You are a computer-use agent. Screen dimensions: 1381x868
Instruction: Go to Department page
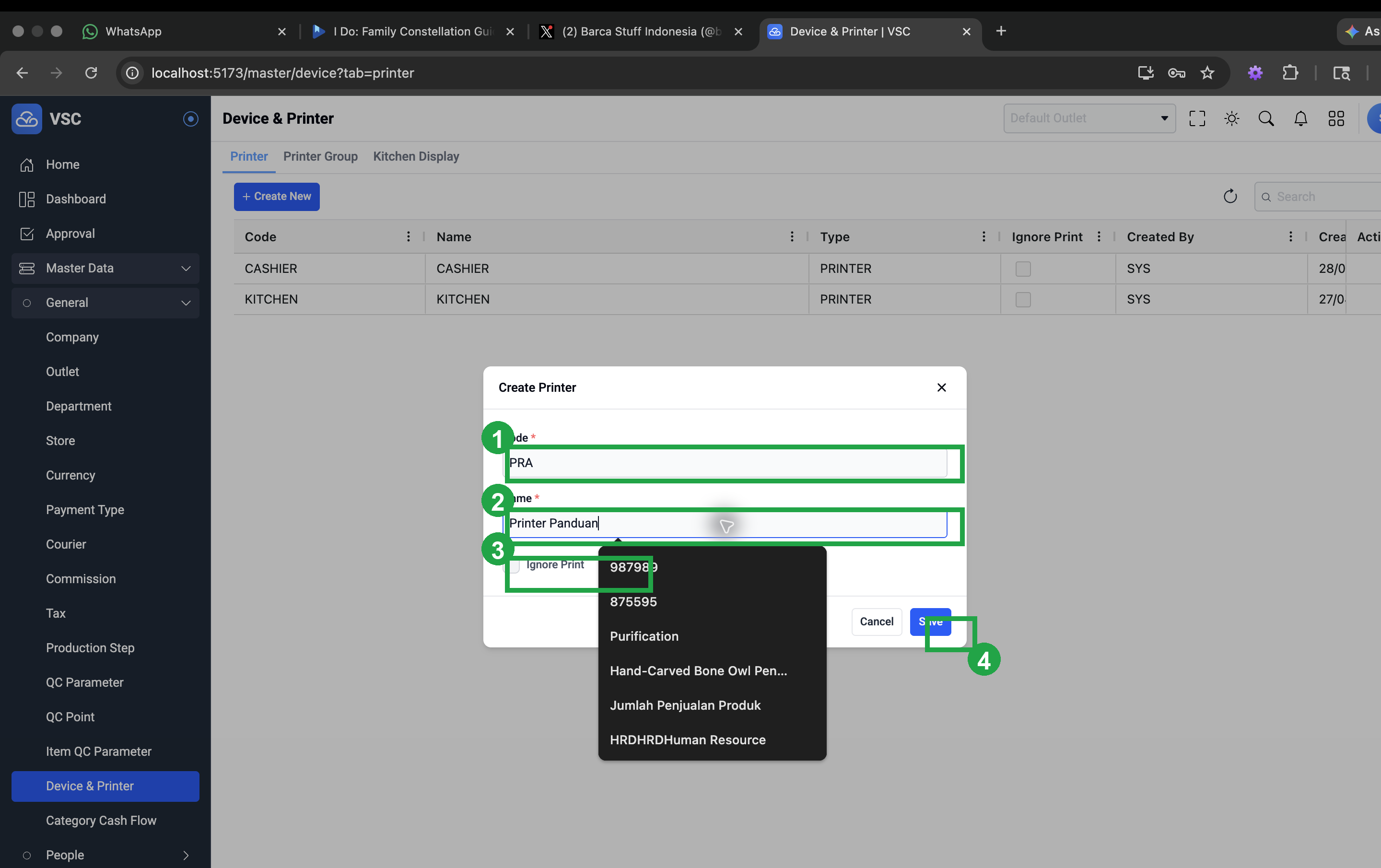(79, 406)
